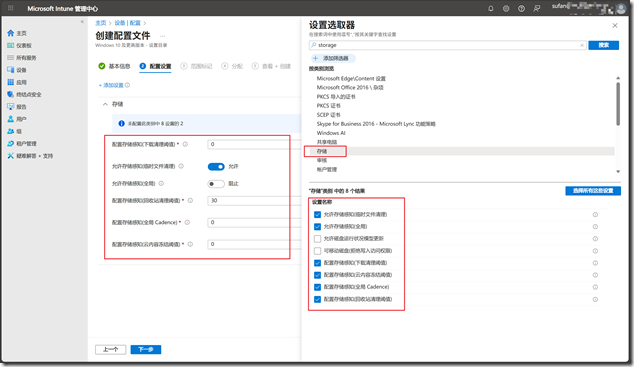The height and width of the screenshot is (367, 634).
Task: Uncheck 允许存储感知(临时文件清理) in settings picker
Action: (317, 215)
